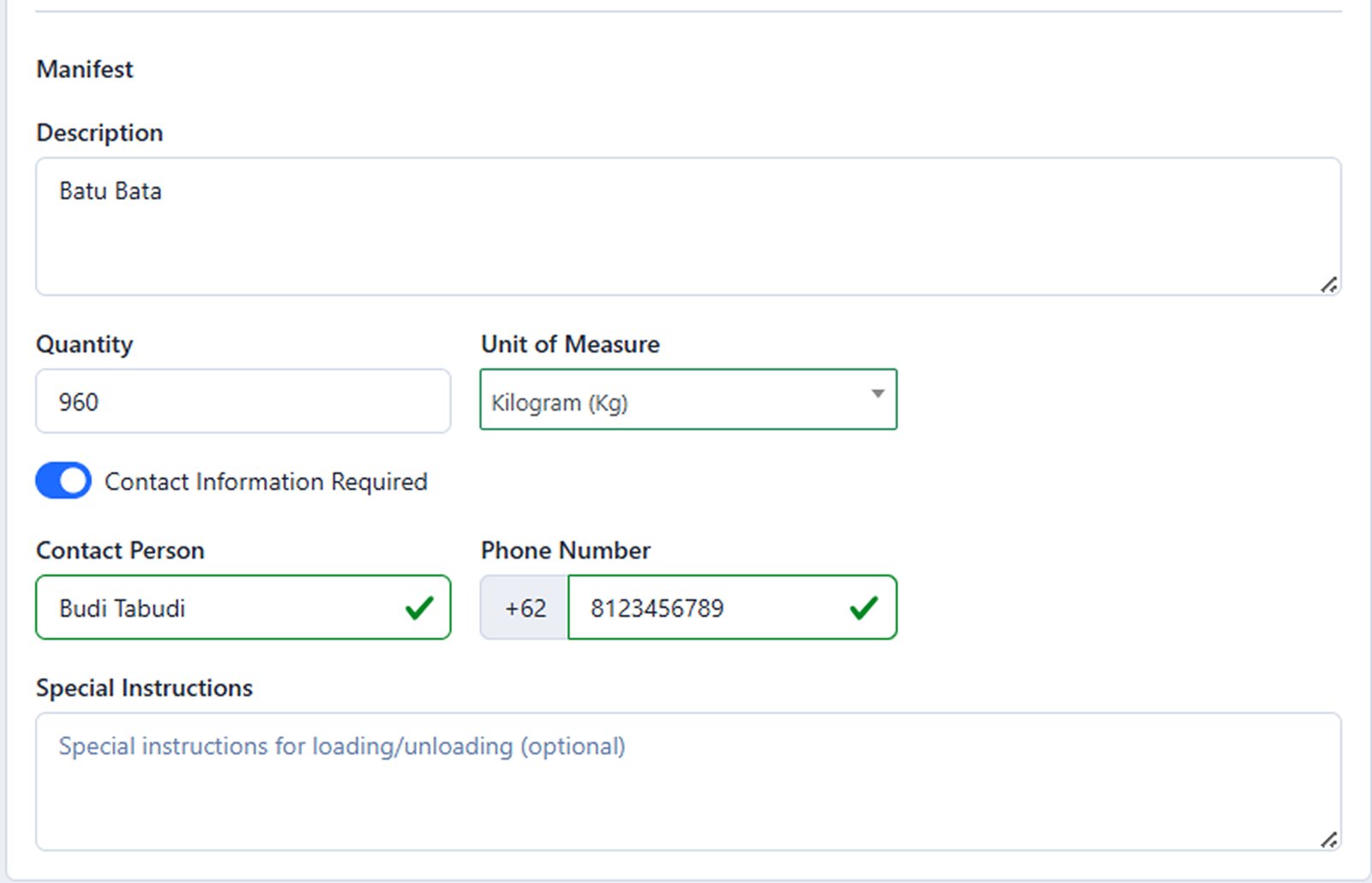Click the Unit of Measure dropdown arrow
This screenshot has height=883, width=1372.
[x=877, y=394]
